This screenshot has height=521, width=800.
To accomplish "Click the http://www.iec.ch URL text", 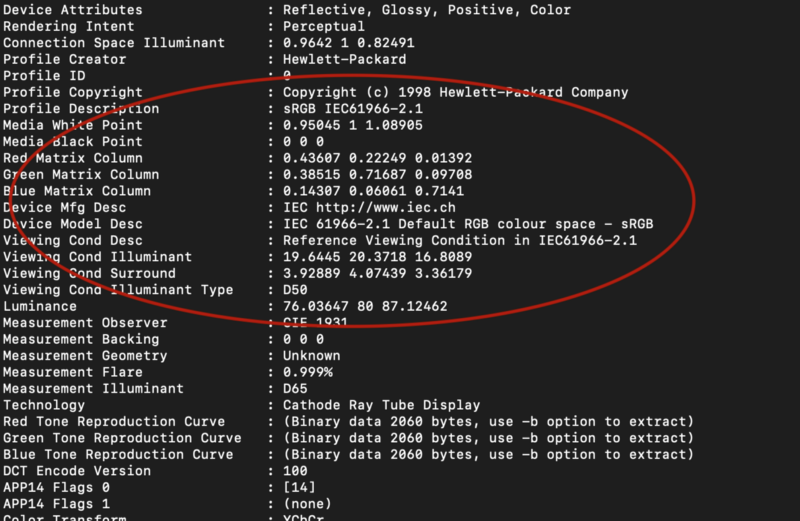I will coord(365,207).
